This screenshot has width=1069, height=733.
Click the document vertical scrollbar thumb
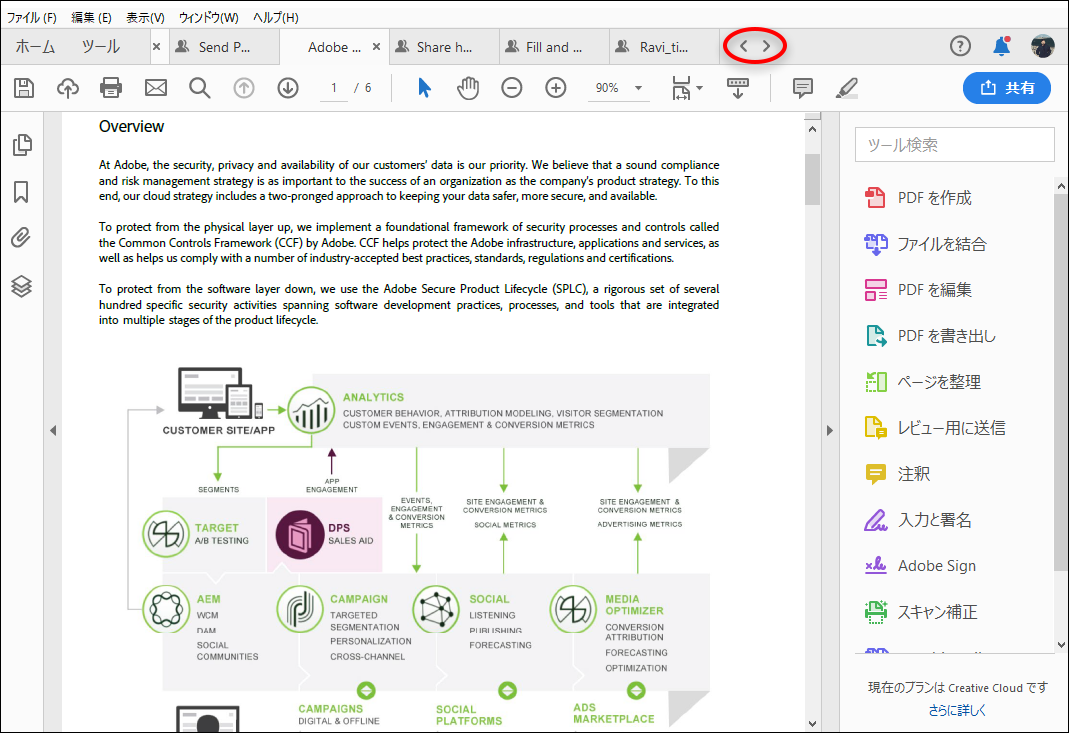coord(812,179)
